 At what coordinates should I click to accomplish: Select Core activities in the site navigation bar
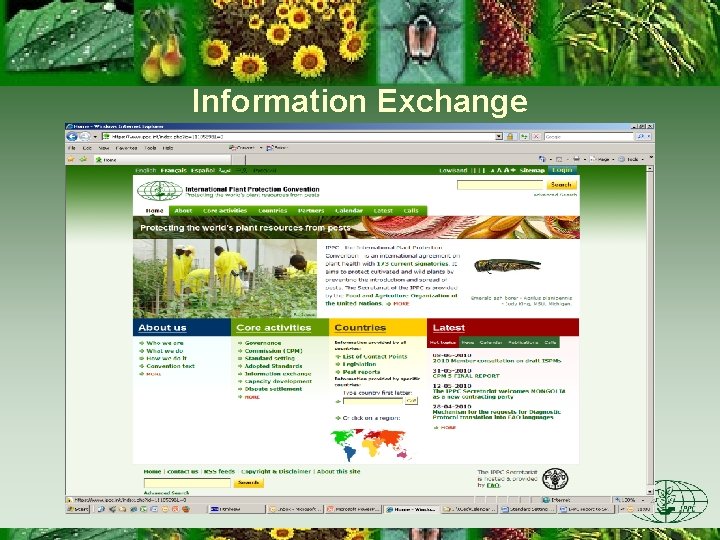(225, 211)
